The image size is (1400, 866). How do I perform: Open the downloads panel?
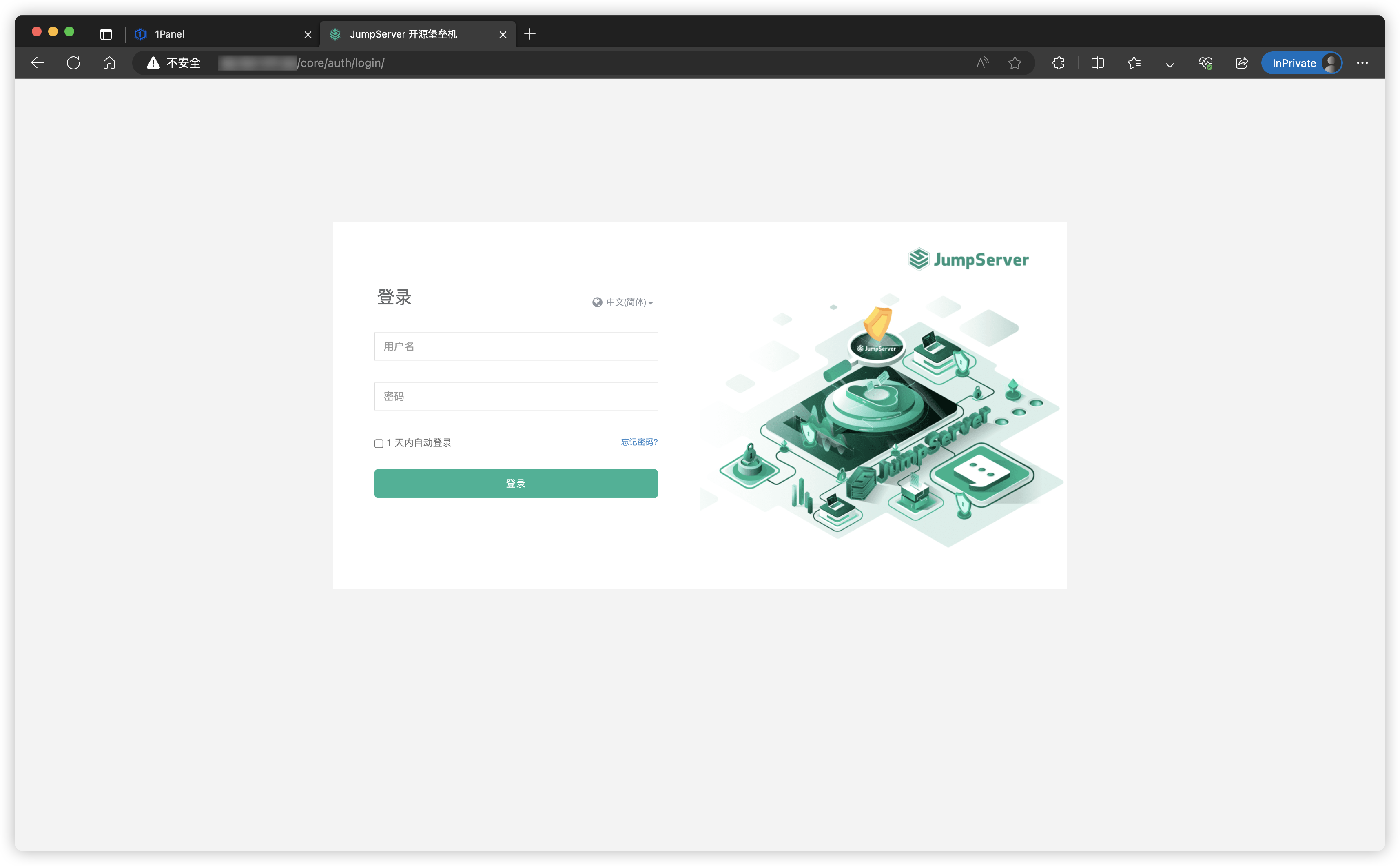click(1170, 63)
